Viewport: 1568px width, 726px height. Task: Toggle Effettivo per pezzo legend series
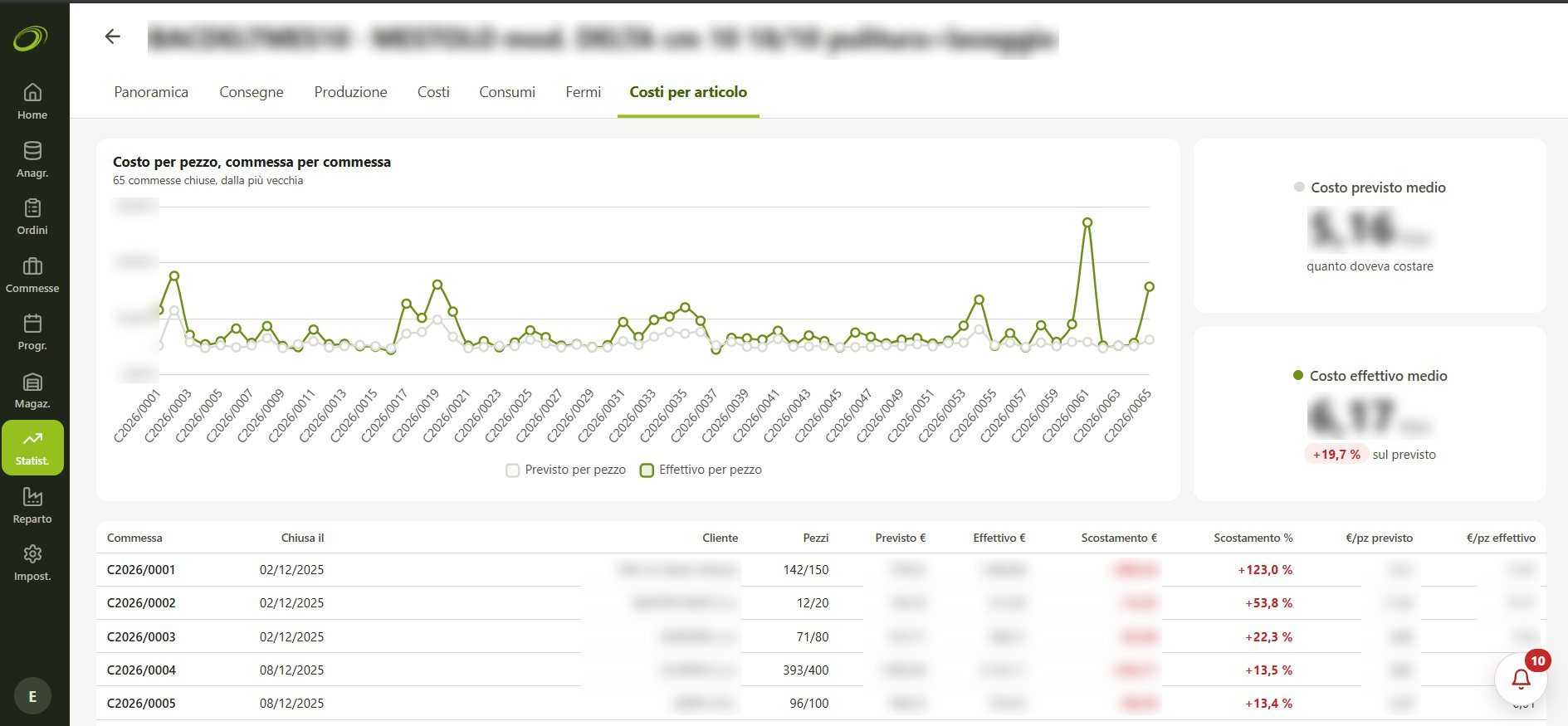coord(701,470)
